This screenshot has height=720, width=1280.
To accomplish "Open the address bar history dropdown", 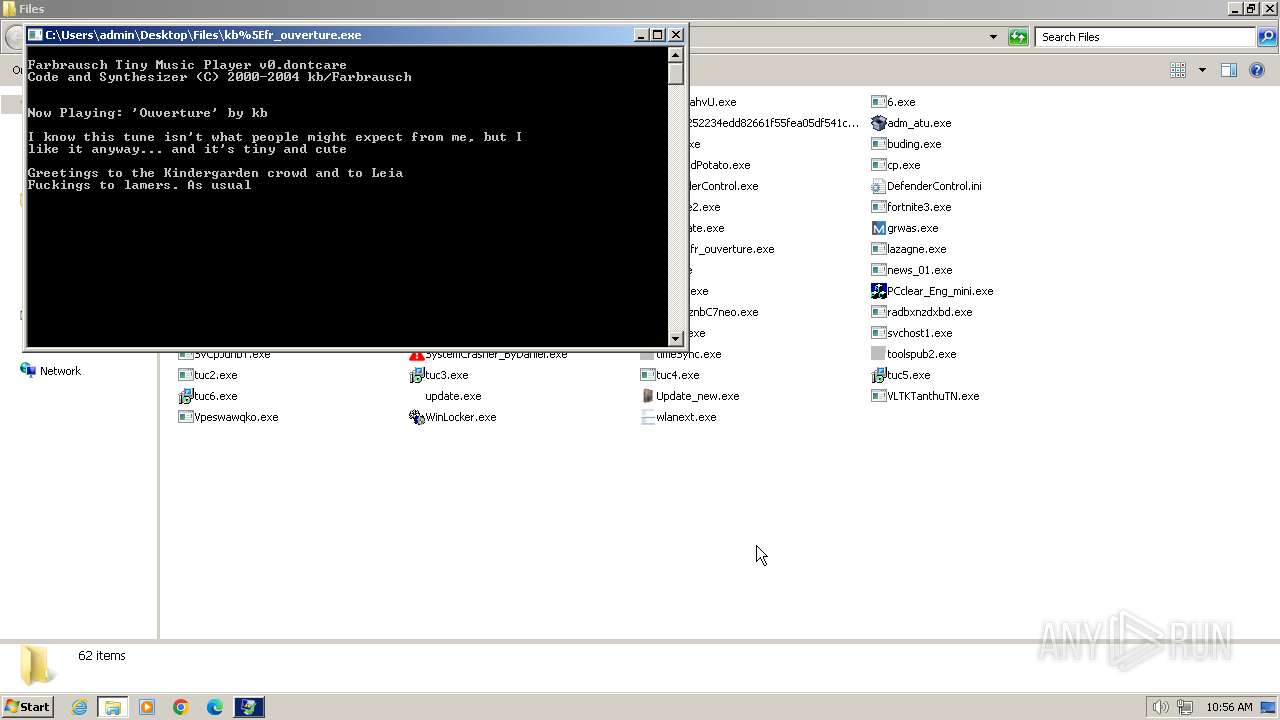I will tap(993, 37).
